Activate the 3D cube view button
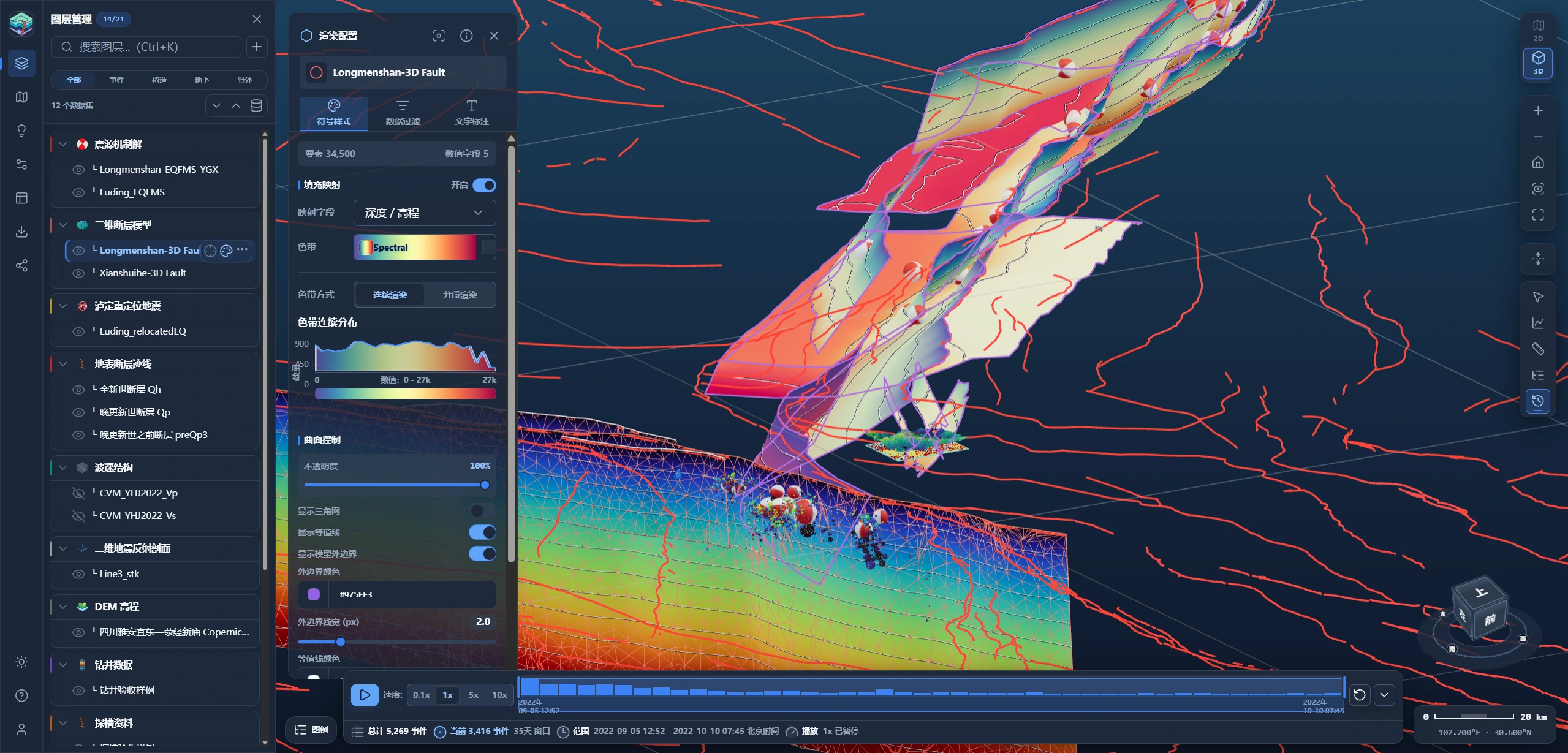This screenshot has width=1568, height=753. click(x=1538, y=63)
